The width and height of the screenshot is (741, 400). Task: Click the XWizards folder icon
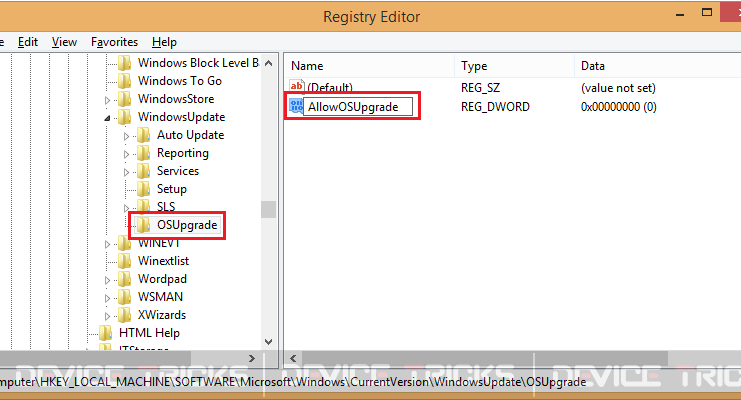tap(125, 314)
